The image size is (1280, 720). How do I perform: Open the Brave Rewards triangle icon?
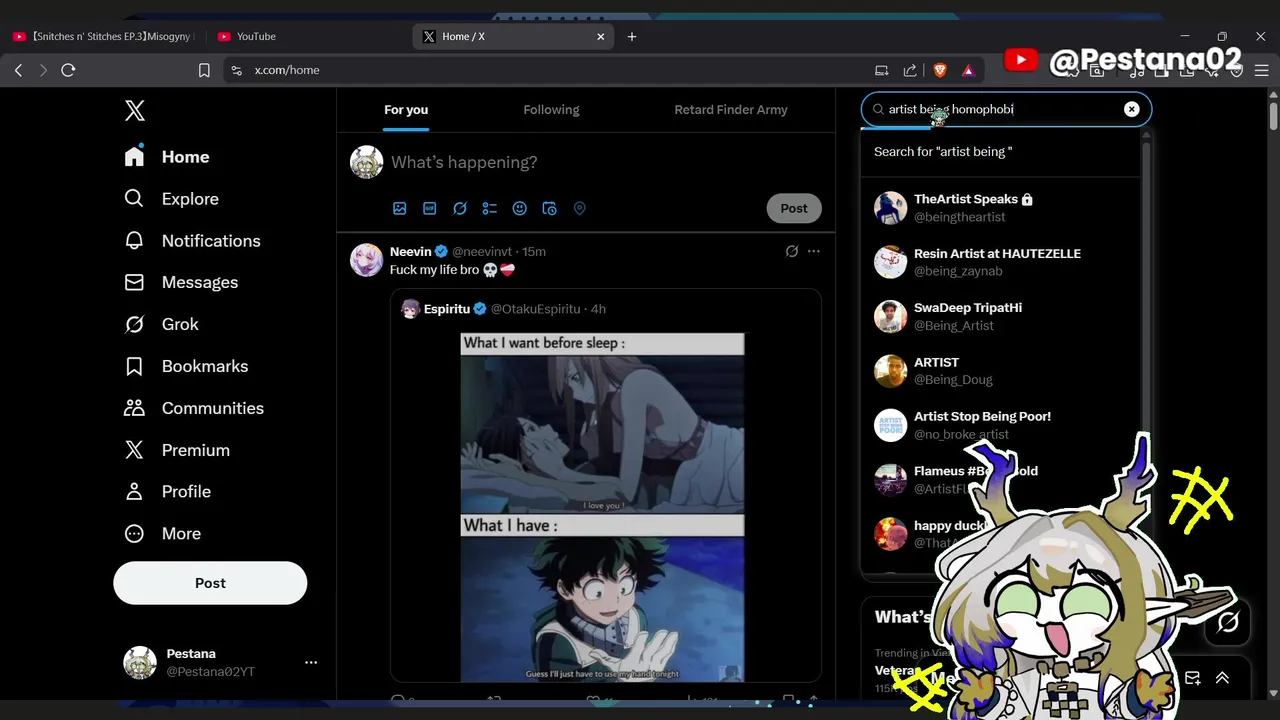click(968, 70)
